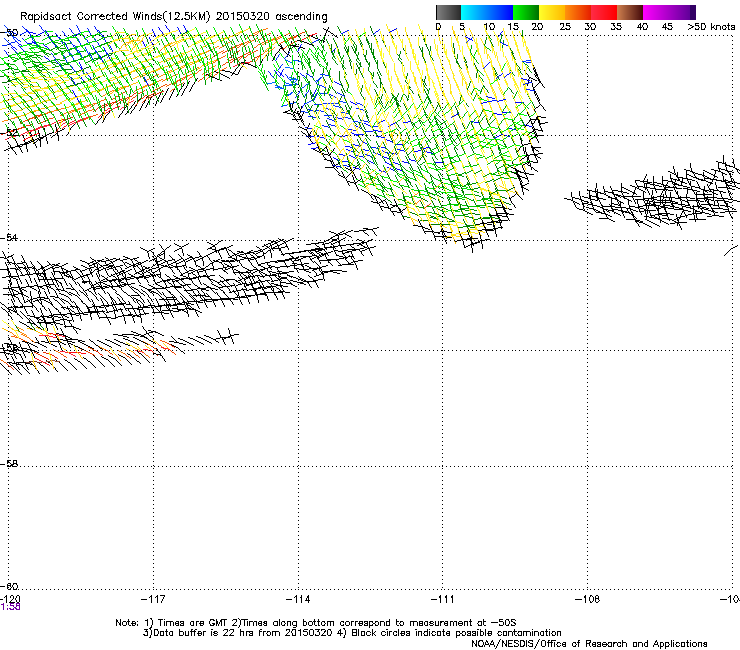740x650 pixels.
Task: Click the 'NOAA/NESDIS/Office of Research and Applications' credit
Action: (x=589, y=644)
